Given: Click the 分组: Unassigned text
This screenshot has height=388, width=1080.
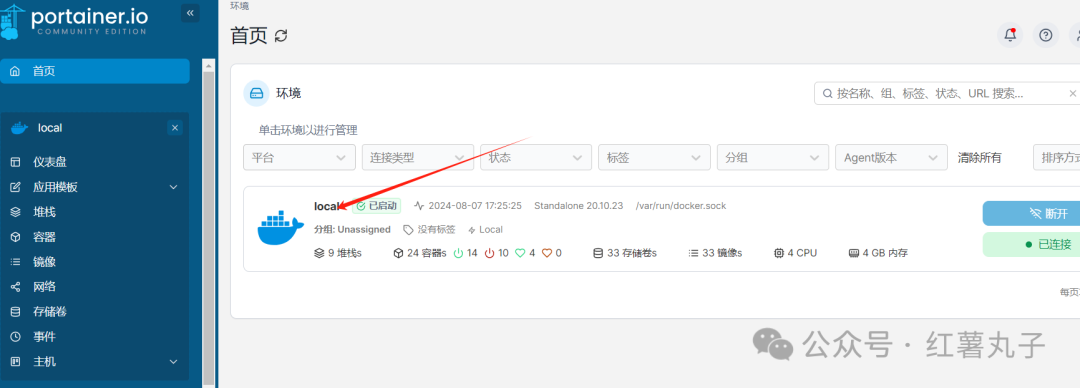Looking at the screenshot, I should click(x=352, y=229).
